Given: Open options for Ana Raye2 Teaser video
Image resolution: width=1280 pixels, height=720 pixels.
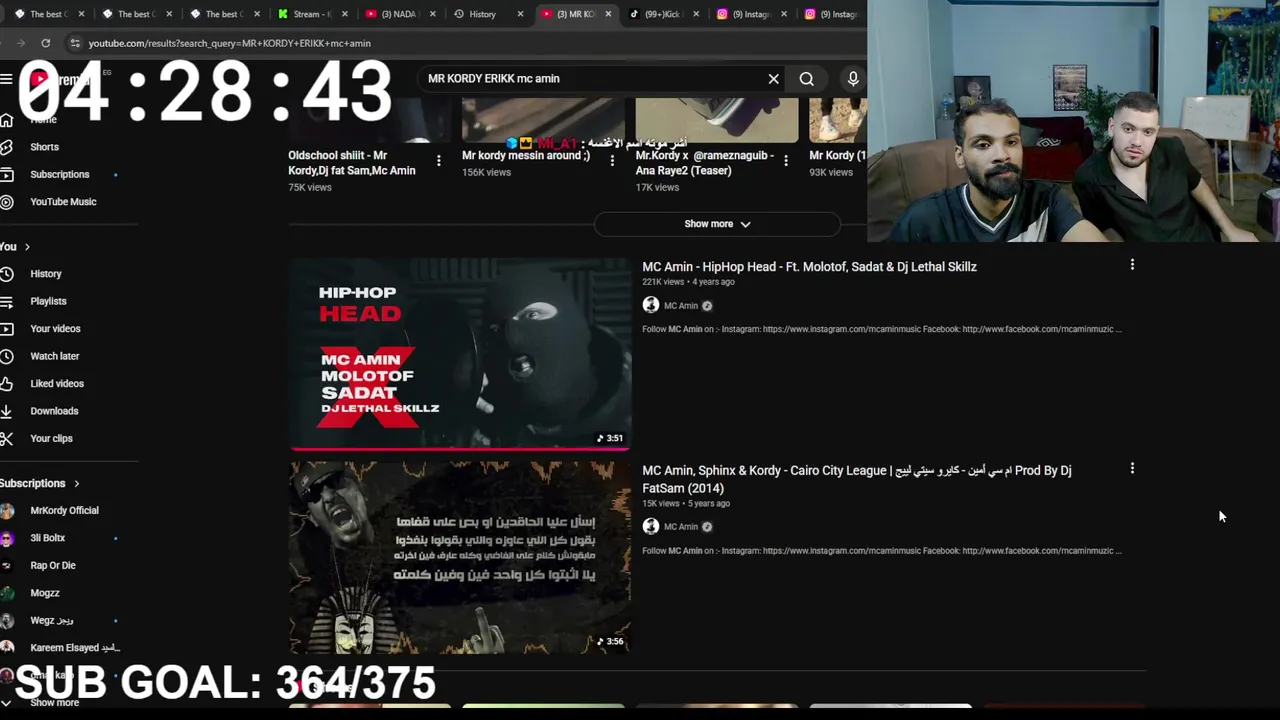Looking at the screenshot, I should tap(786, 160).
